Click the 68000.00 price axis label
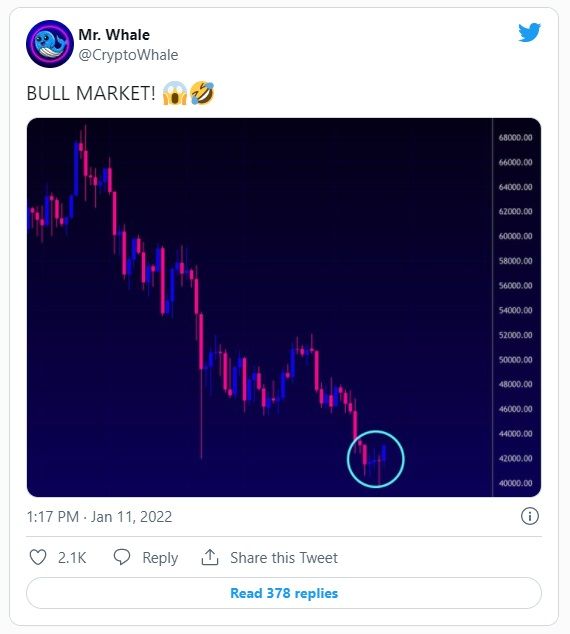Viewport: 570px width, 634px height. click(515, 137)
